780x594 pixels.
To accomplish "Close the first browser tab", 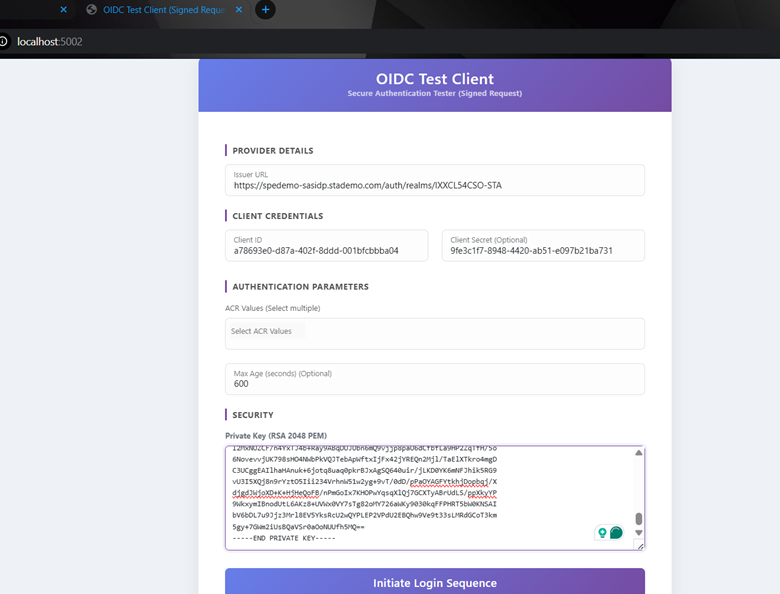I will point(63,9).
